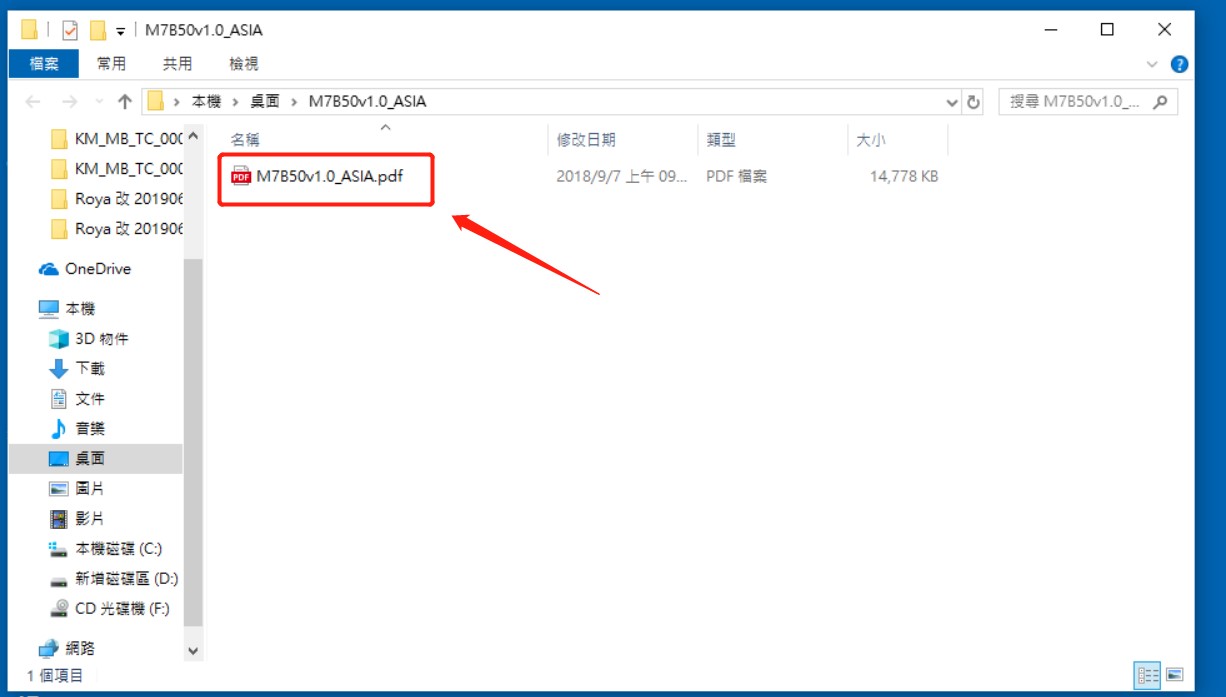Open OneDrive in the navigation pane
Viewport: 1226px width, 697px height.
97,269
